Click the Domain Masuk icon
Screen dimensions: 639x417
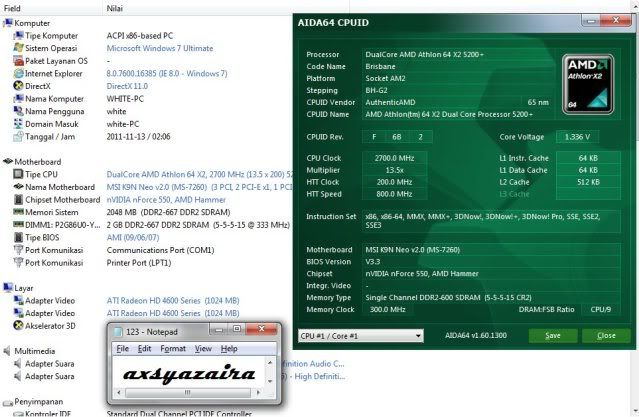tap(18, 124)
